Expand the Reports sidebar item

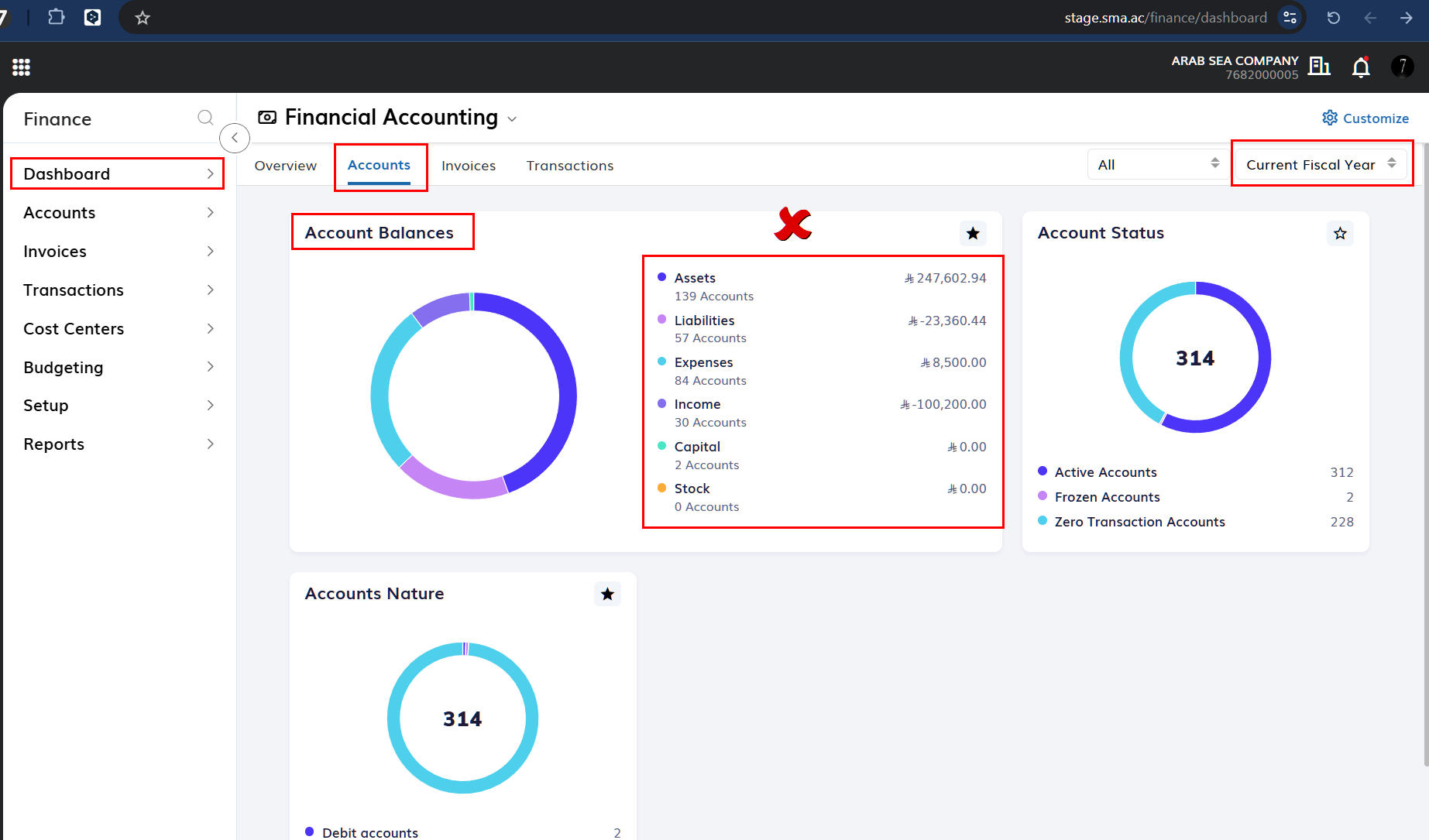(118, 444)
